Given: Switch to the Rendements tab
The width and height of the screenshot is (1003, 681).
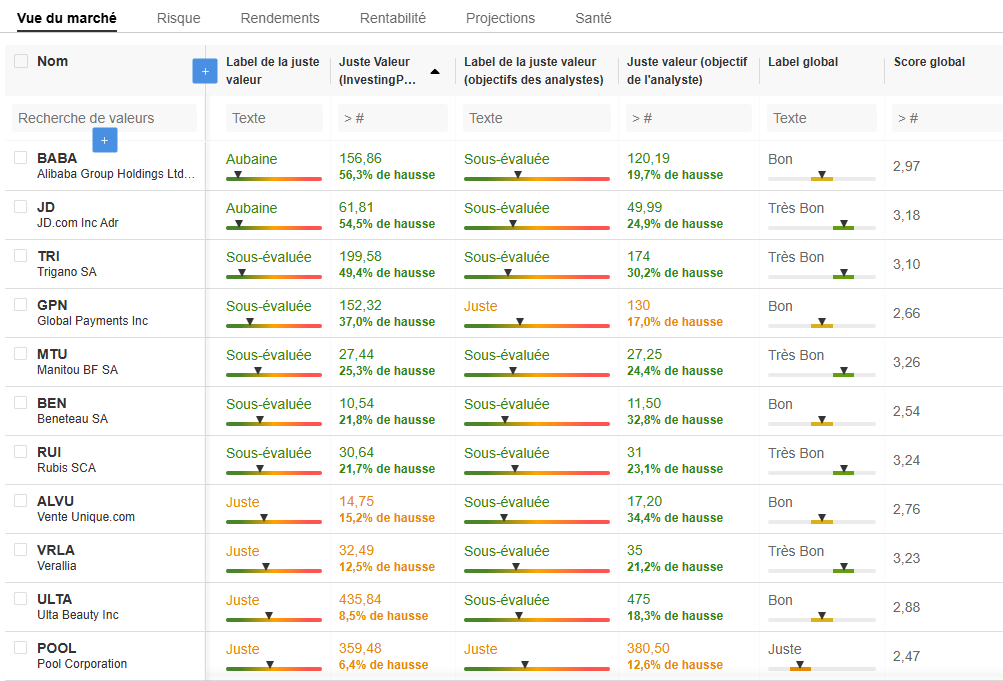Looking at the screenshot, I should 280,18.
